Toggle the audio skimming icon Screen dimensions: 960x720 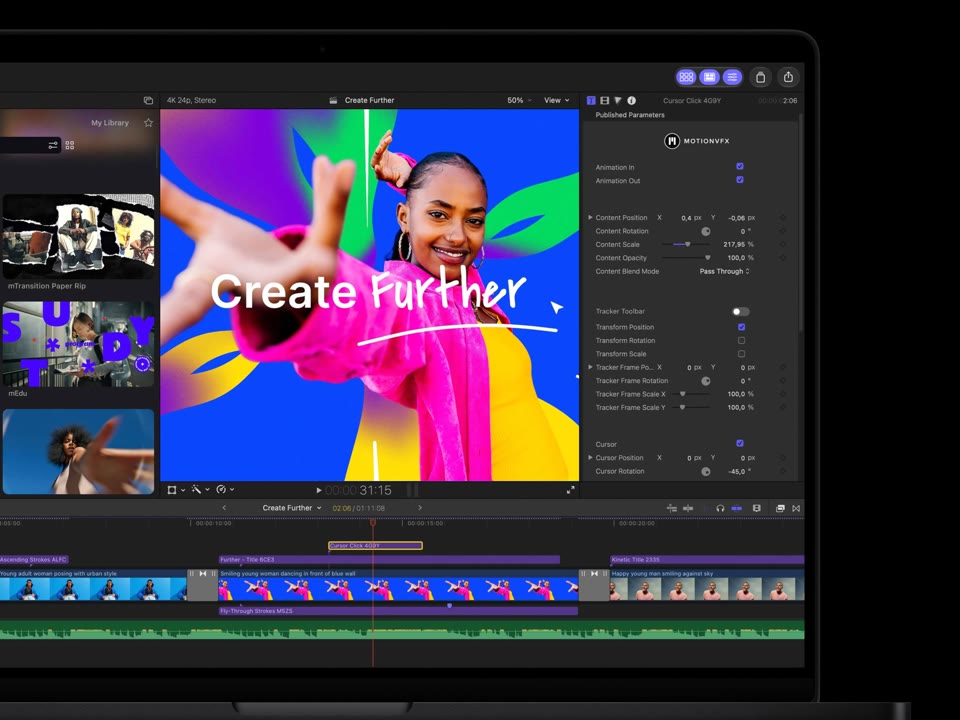pos(688,508)
